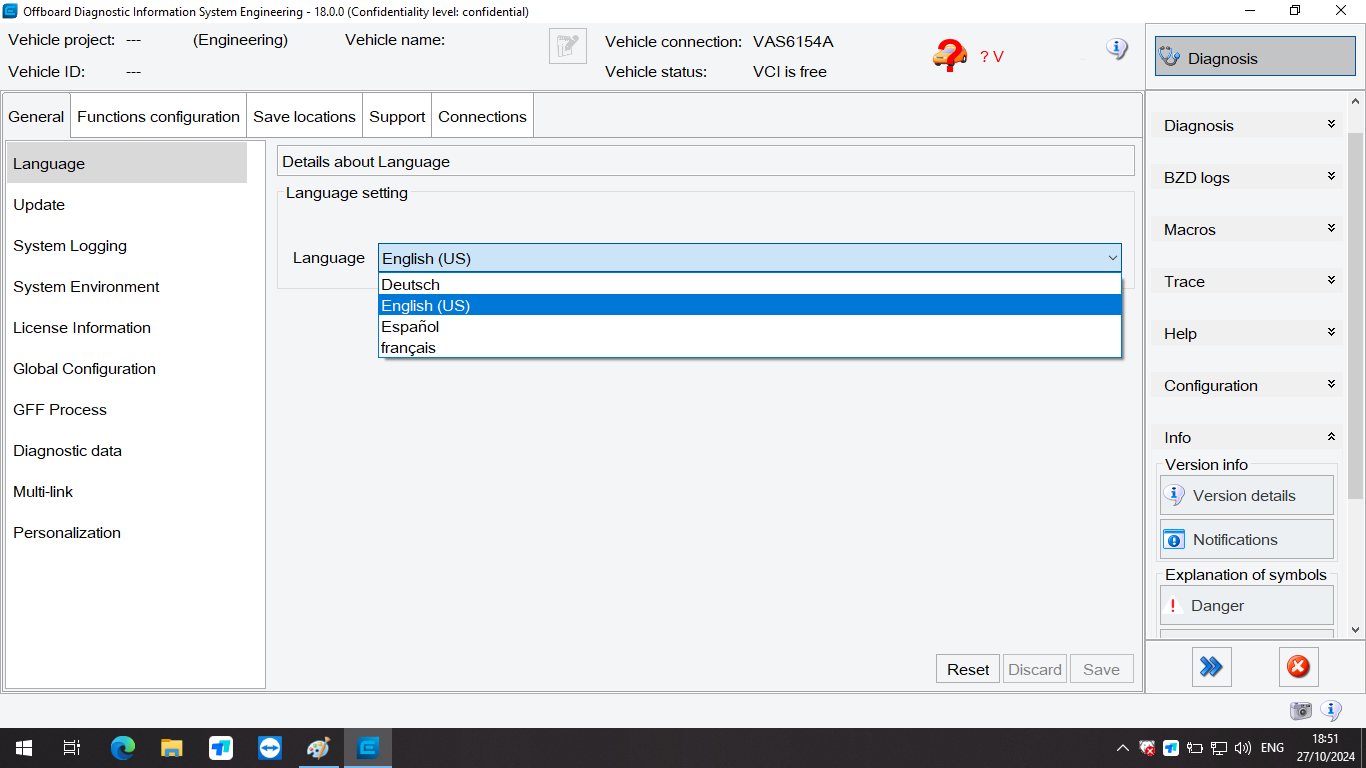Screen dimensions: 1366x768
Task: Expand the Macros section
Action: pyautogui.click(x=1331, y=229)
